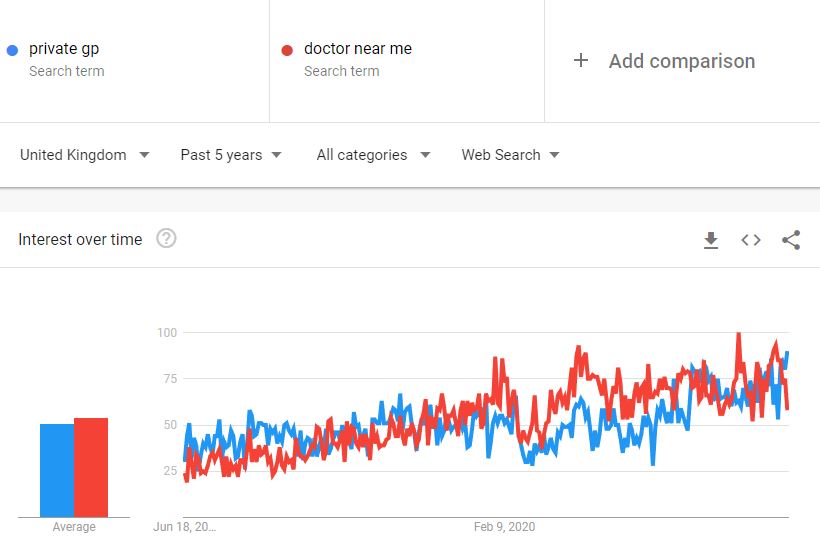Edit the private gp search term

[64, 49]
